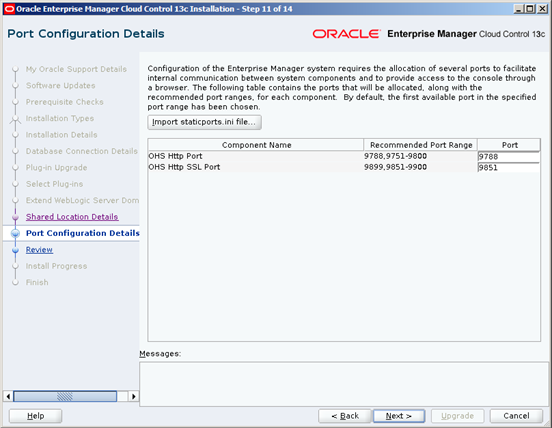
Task: Click the Component Name column header
Action: (x=256, y=145)
